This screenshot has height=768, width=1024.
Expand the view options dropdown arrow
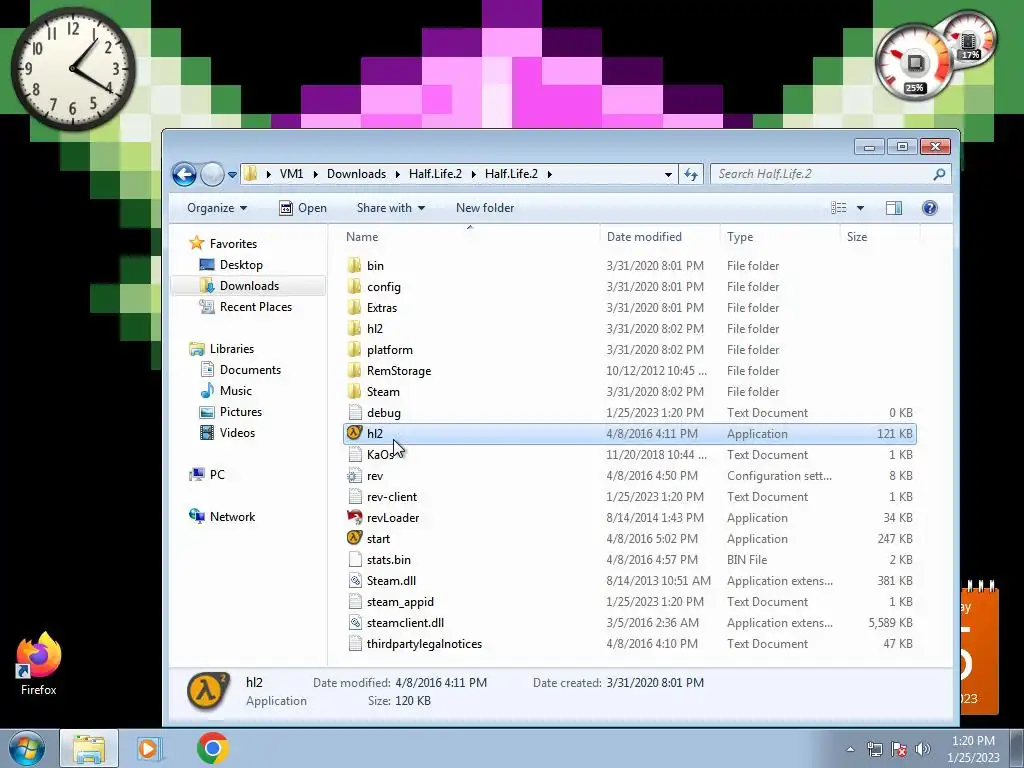tap(860, 208)
